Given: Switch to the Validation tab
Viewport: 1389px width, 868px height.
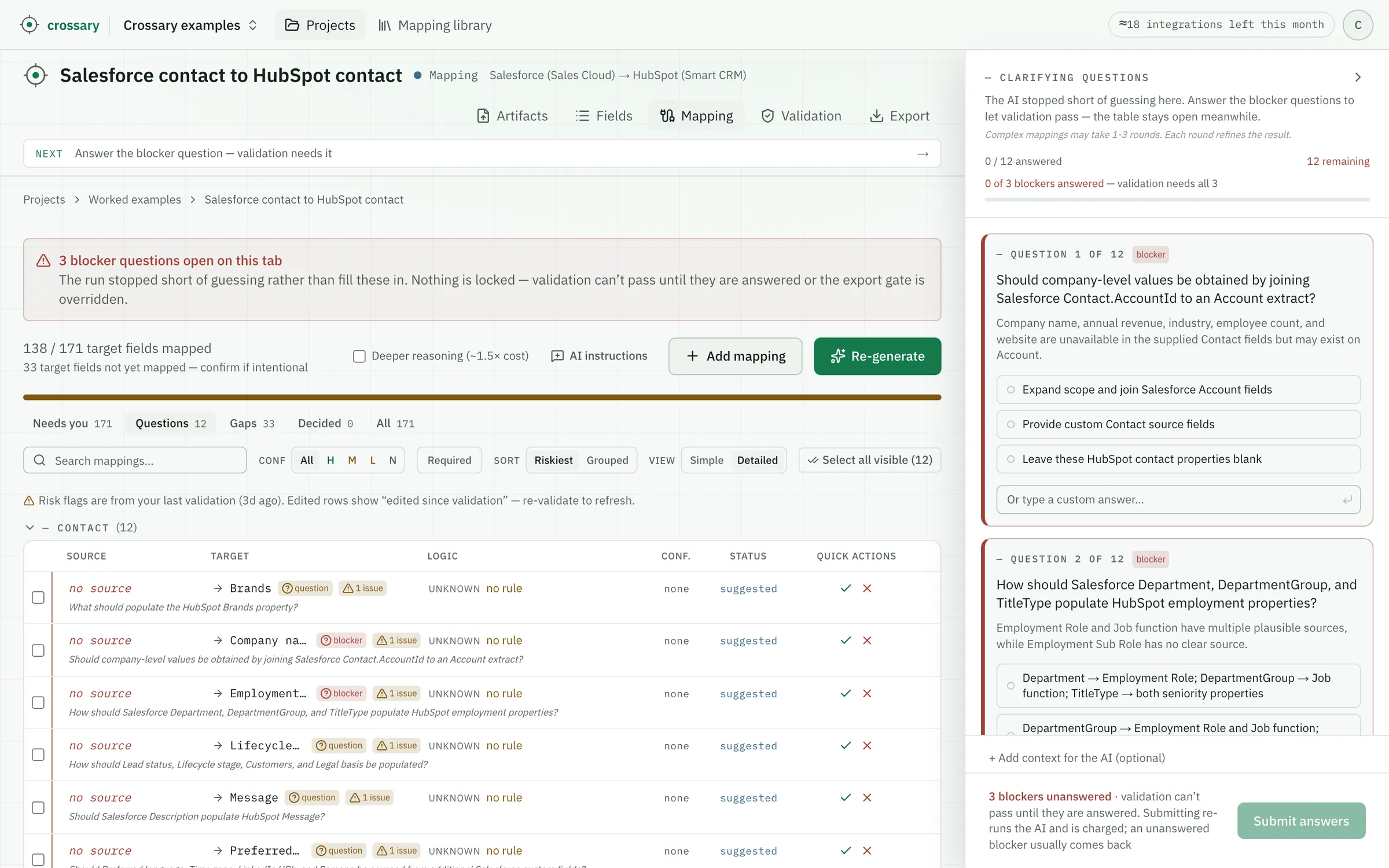Looking at the screenshot, I should click(801, 116).
